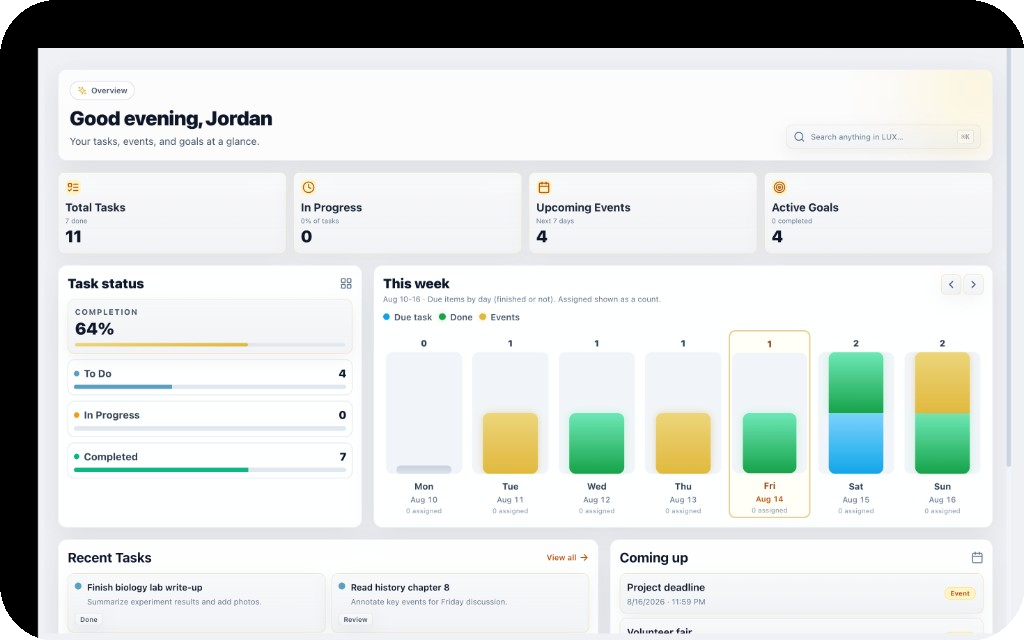
Task: Select the In Progress status row
Action: tap(210, 419)
